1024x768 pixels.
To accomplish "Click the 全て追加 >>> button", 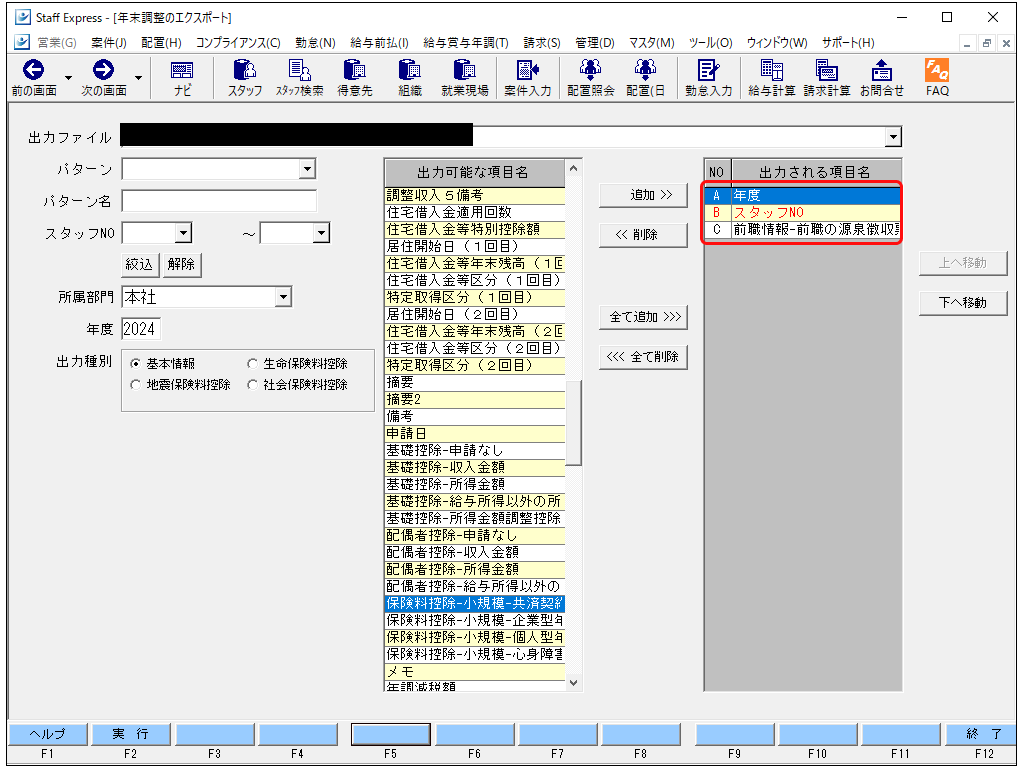I will pyautogui.click(x=643, y=317).
